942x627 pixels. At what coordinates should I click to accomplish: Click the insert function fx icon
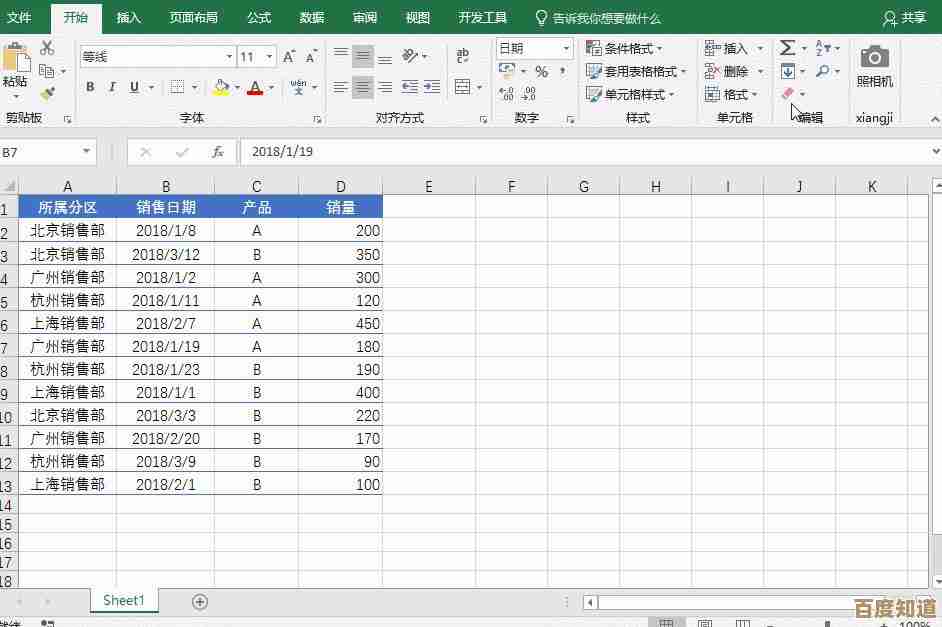(217, 152)
